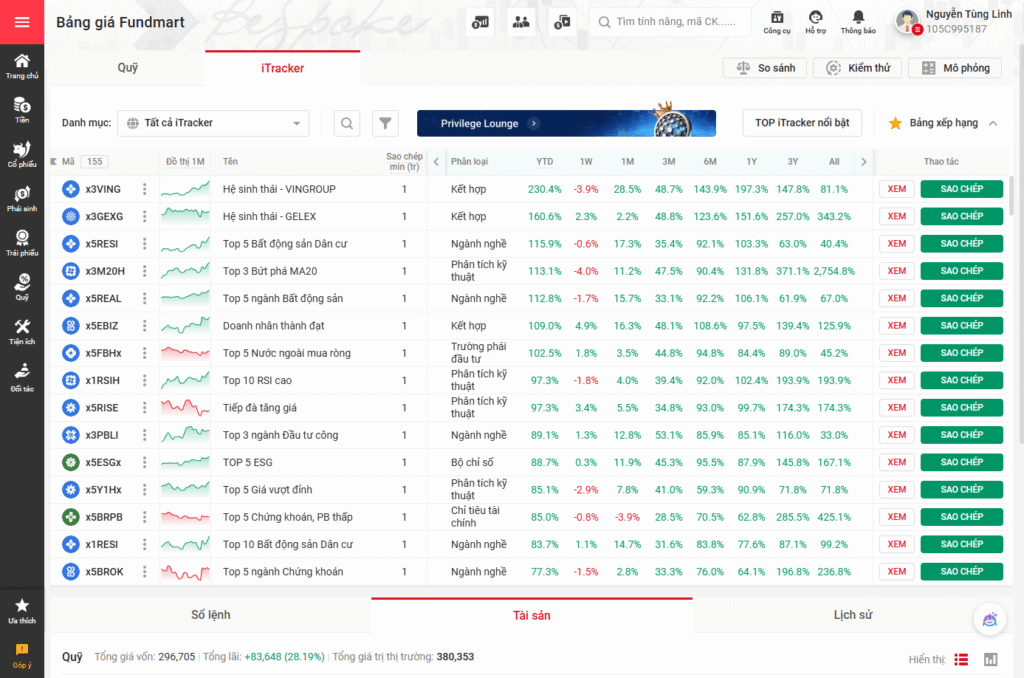1024x678 pixels.
Task: Switch to the Quỹ tab
Action: tap(127, 68)
